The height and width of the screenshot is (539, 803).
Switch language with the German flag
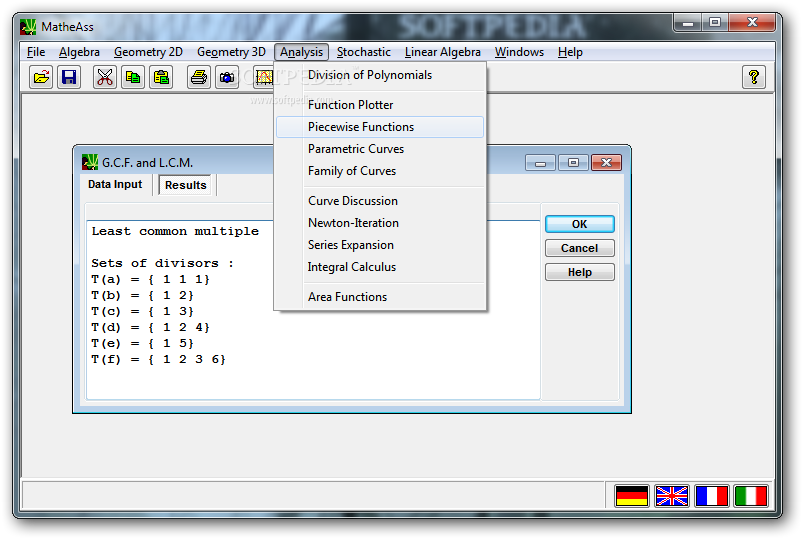[x=632, y=496]
